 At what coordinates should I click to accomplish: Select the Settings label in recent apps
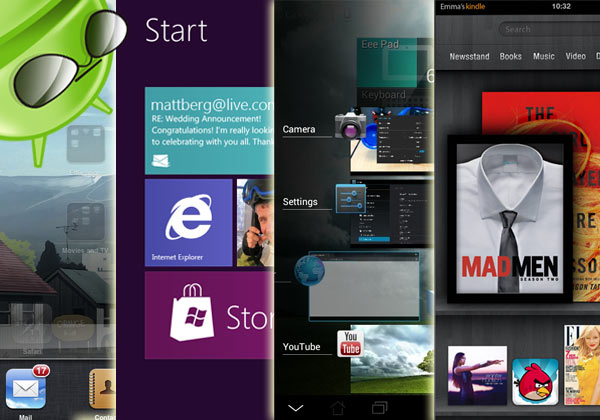tap(300, 202)
